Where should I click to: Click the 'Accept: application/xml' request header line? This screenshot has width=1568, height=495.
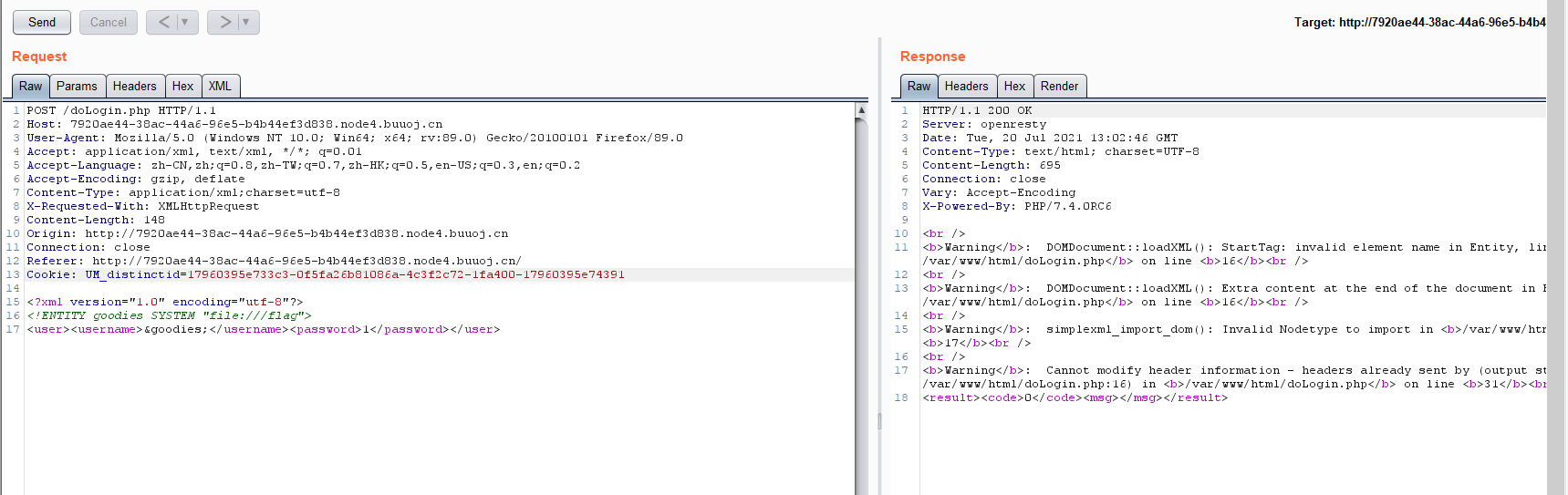pyautogui.click(x=194, y=151)
